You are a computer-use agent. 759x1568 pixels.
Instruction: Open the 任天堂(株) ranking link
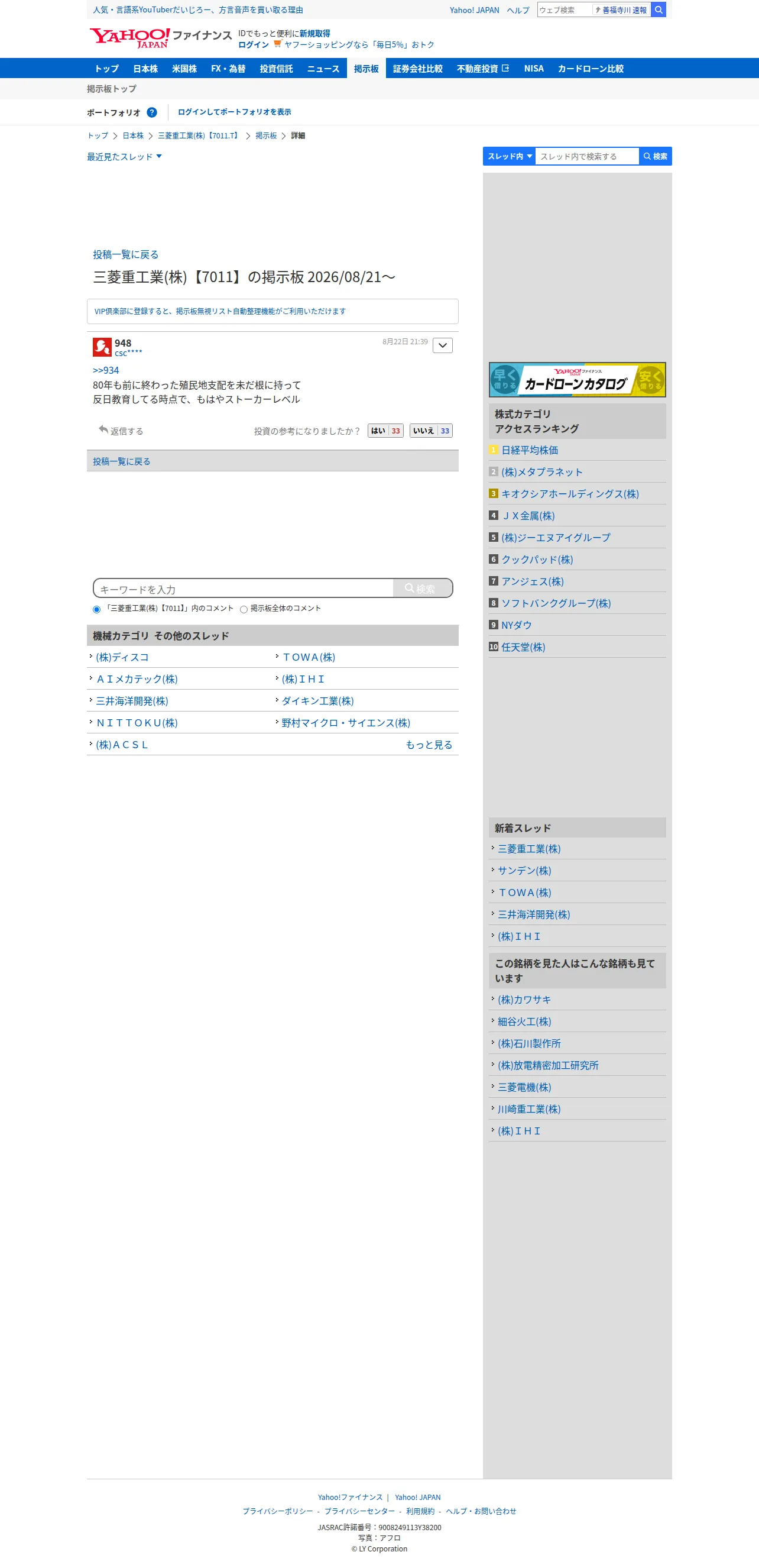[x=523, y=647]
